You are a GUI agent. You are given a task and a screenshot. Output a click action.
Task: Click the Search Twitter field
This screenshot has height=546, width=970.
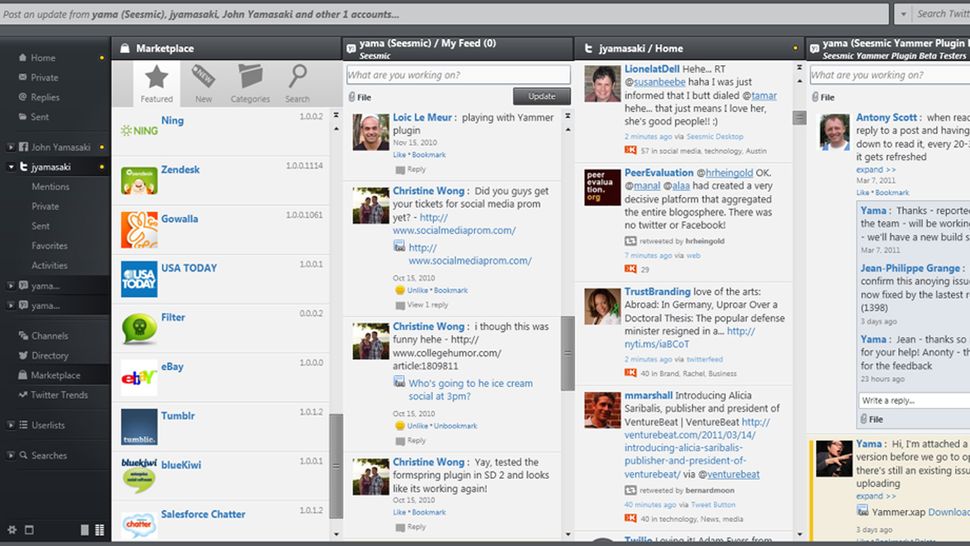[943, 14]
